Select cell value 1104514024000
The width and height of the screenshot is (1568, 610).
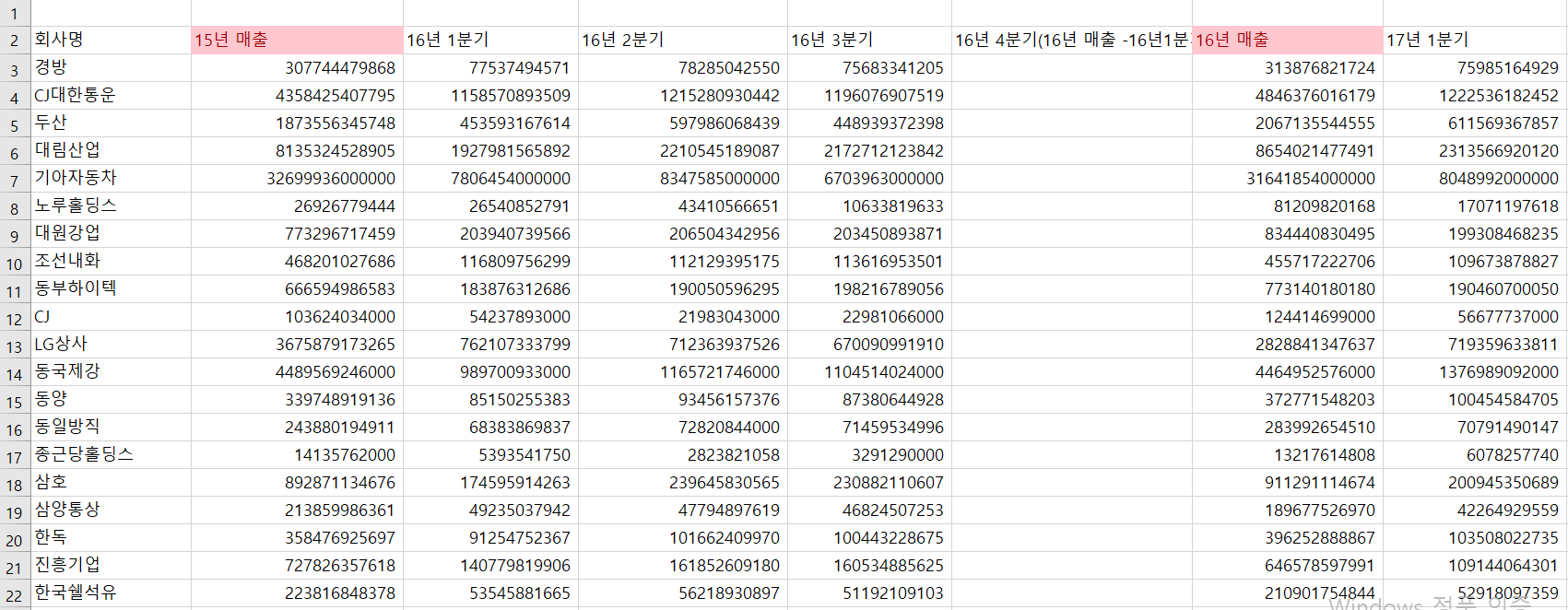pyautogui.click(x=869, y=371)
